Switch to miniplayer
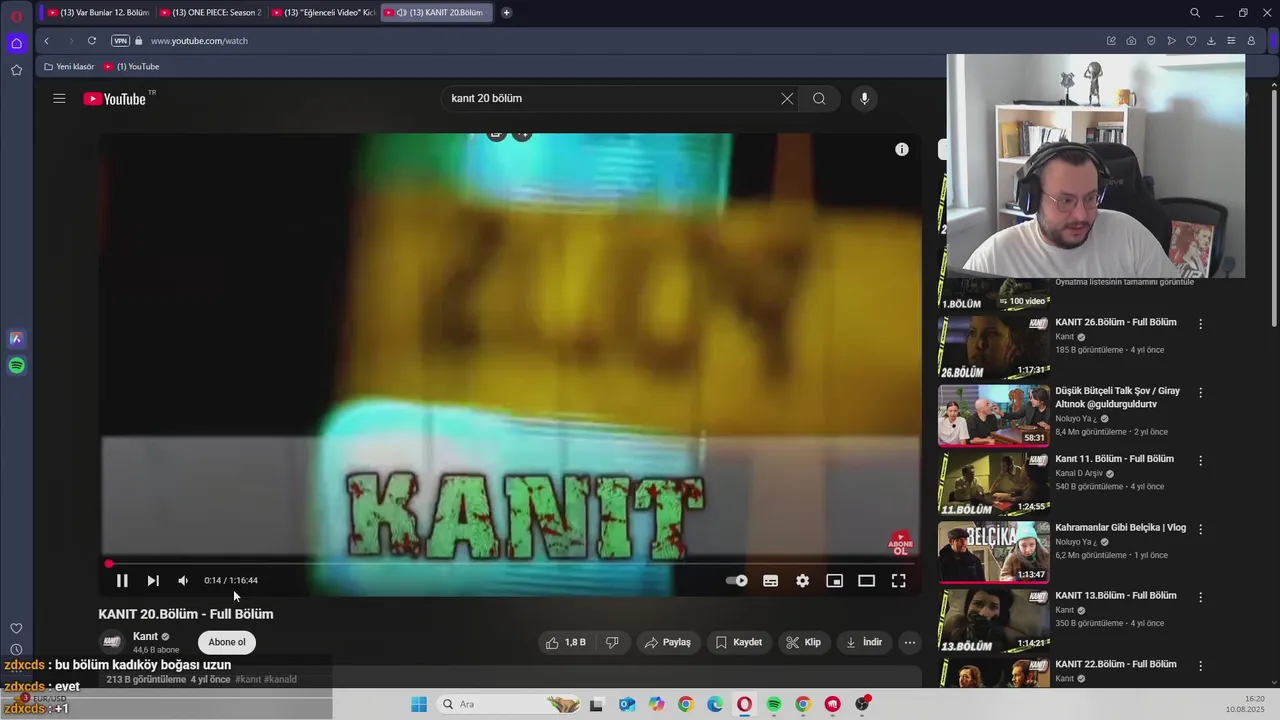1280x720 pixels. click(834, 580)
